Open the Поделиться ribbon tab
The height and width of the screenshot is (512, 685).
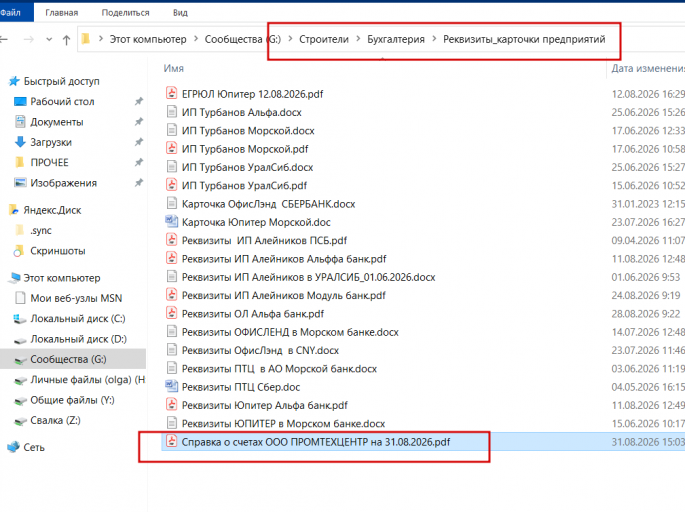click(125, 13)
